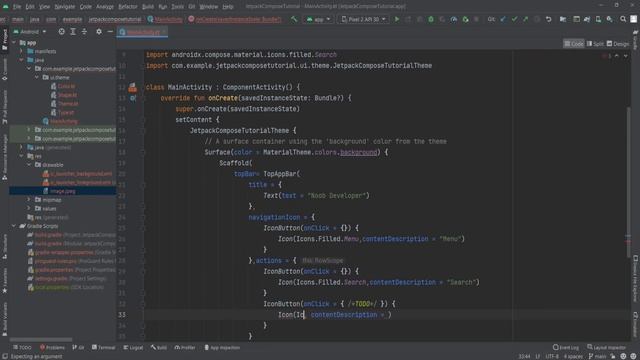The height and width of the screenshot is (360, 640).
Task: Click the Rollback undo arrow icon
Action: point(549,19)
